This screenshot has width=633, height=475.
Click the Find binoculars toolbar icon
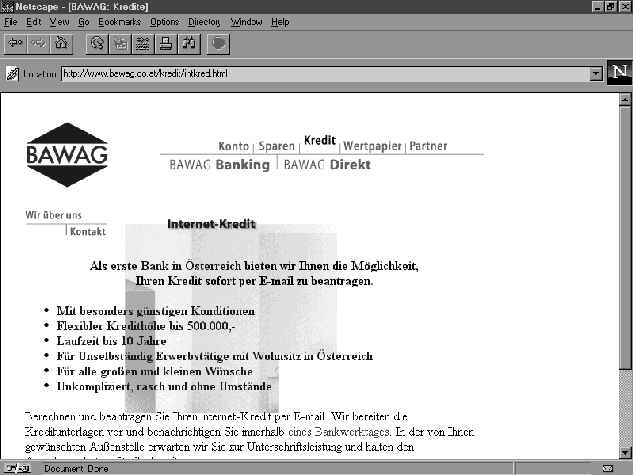189,44
